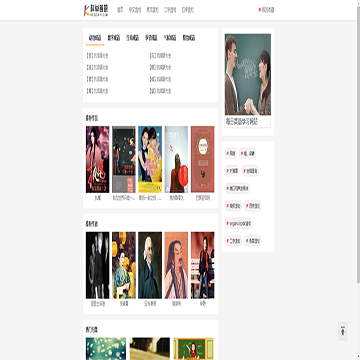This screenshot has height=360, width=360.
Task: Open the teal bokeh lights thumbnail
Action: pos(106,349)
